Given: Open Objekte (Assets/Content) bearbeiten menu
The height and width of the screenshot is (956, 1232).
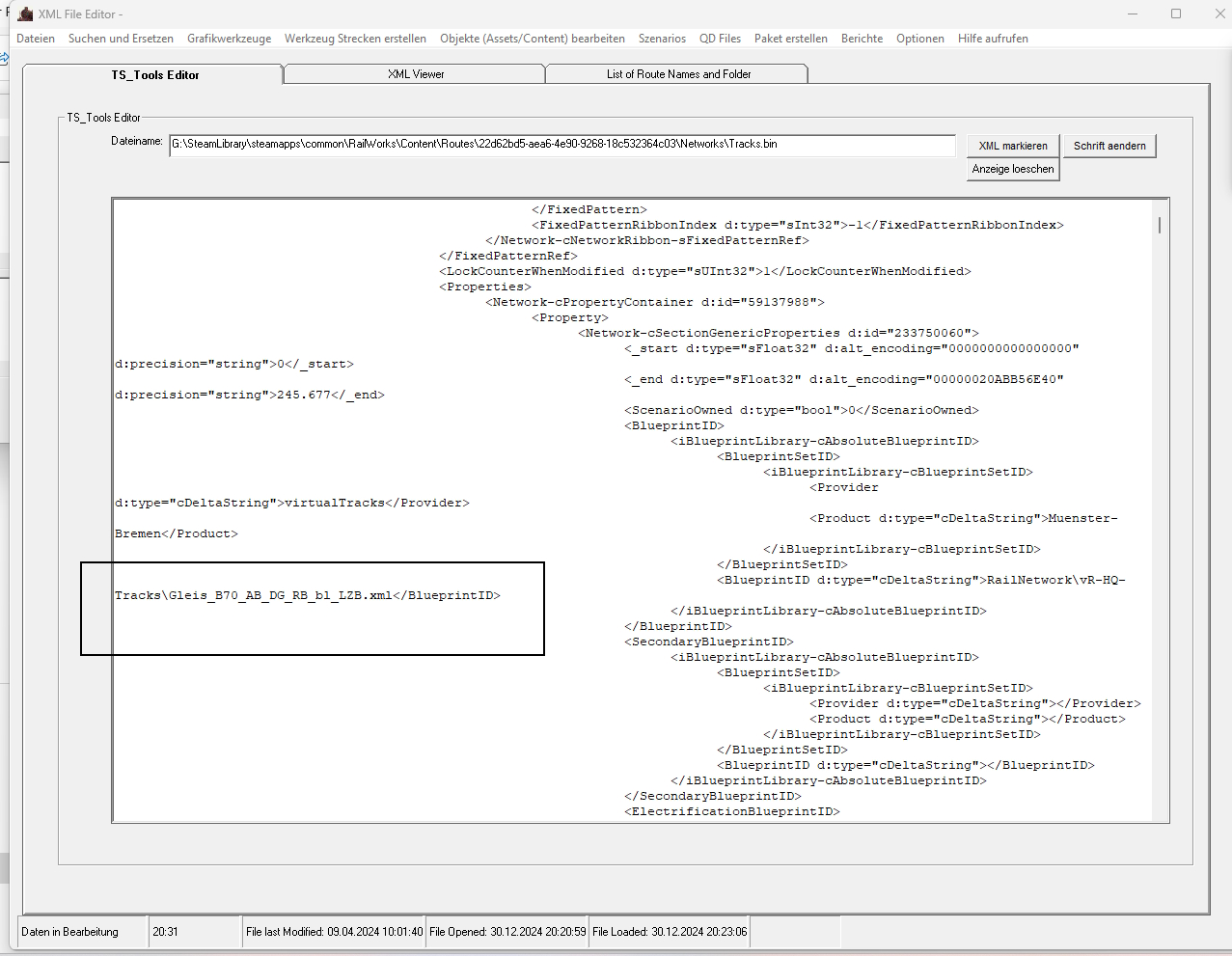Looking at the screenshot, I should [532, 39].
